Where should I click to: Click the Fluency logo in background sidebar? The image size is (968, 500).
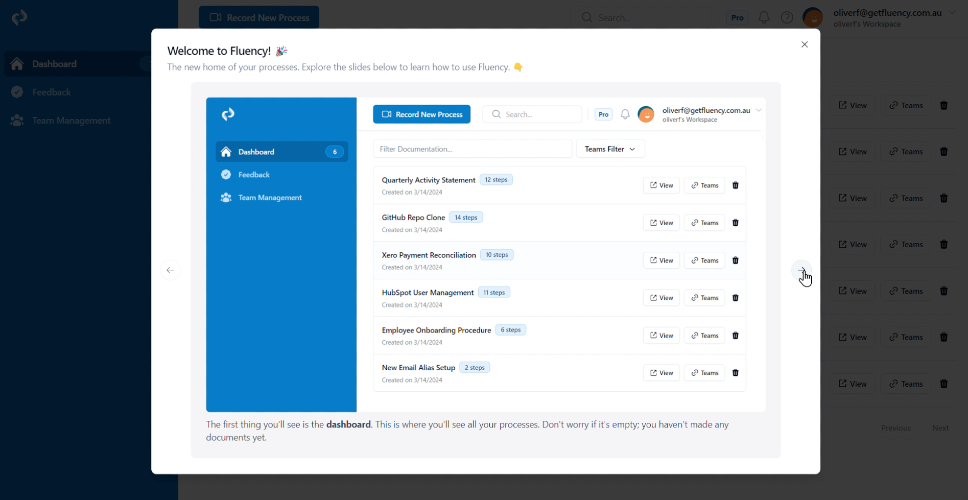click(19, 17)
